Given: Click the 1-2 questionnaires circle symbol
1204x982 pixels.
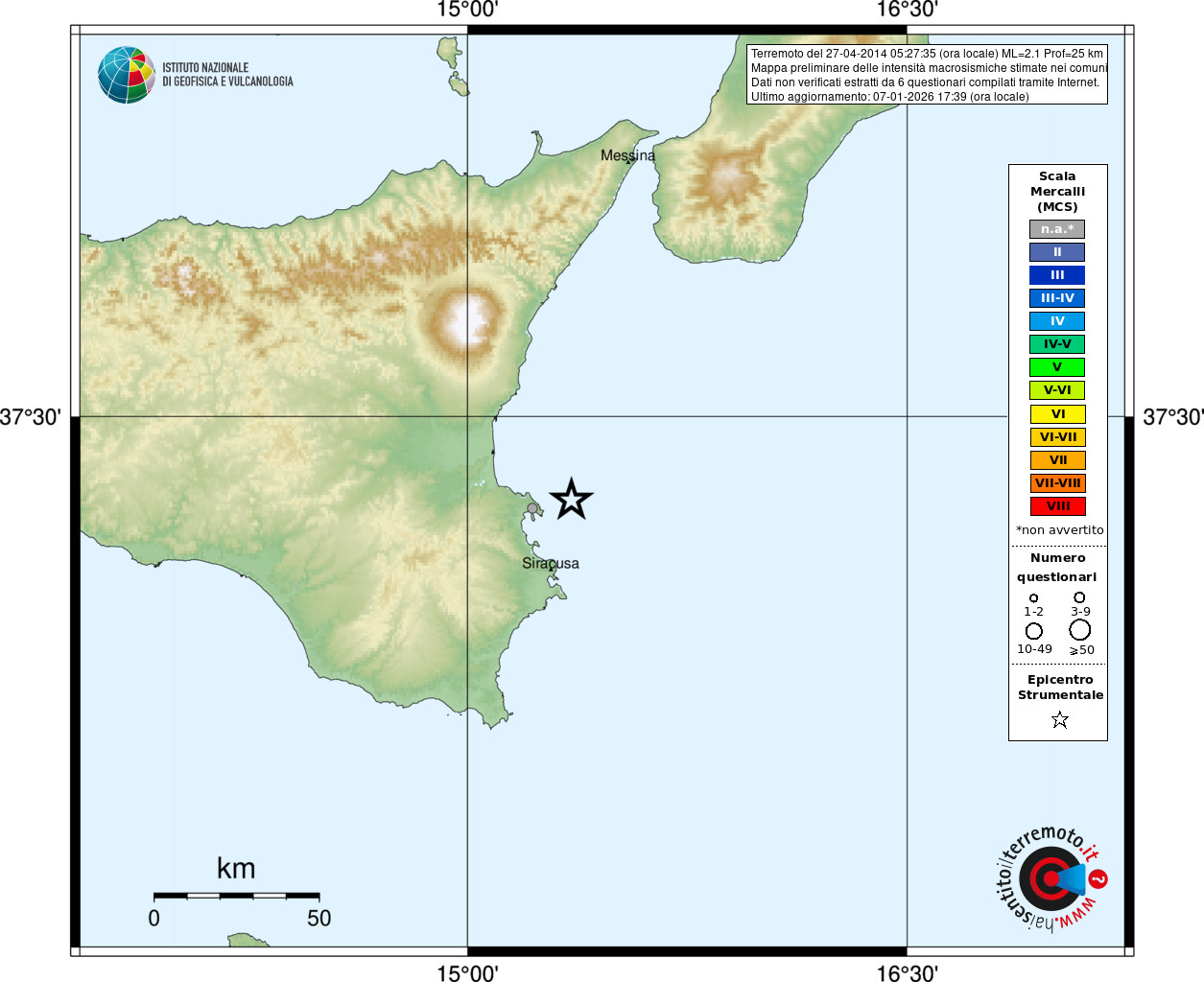Looking at the screenshot, I should [x=1033, y=597].
